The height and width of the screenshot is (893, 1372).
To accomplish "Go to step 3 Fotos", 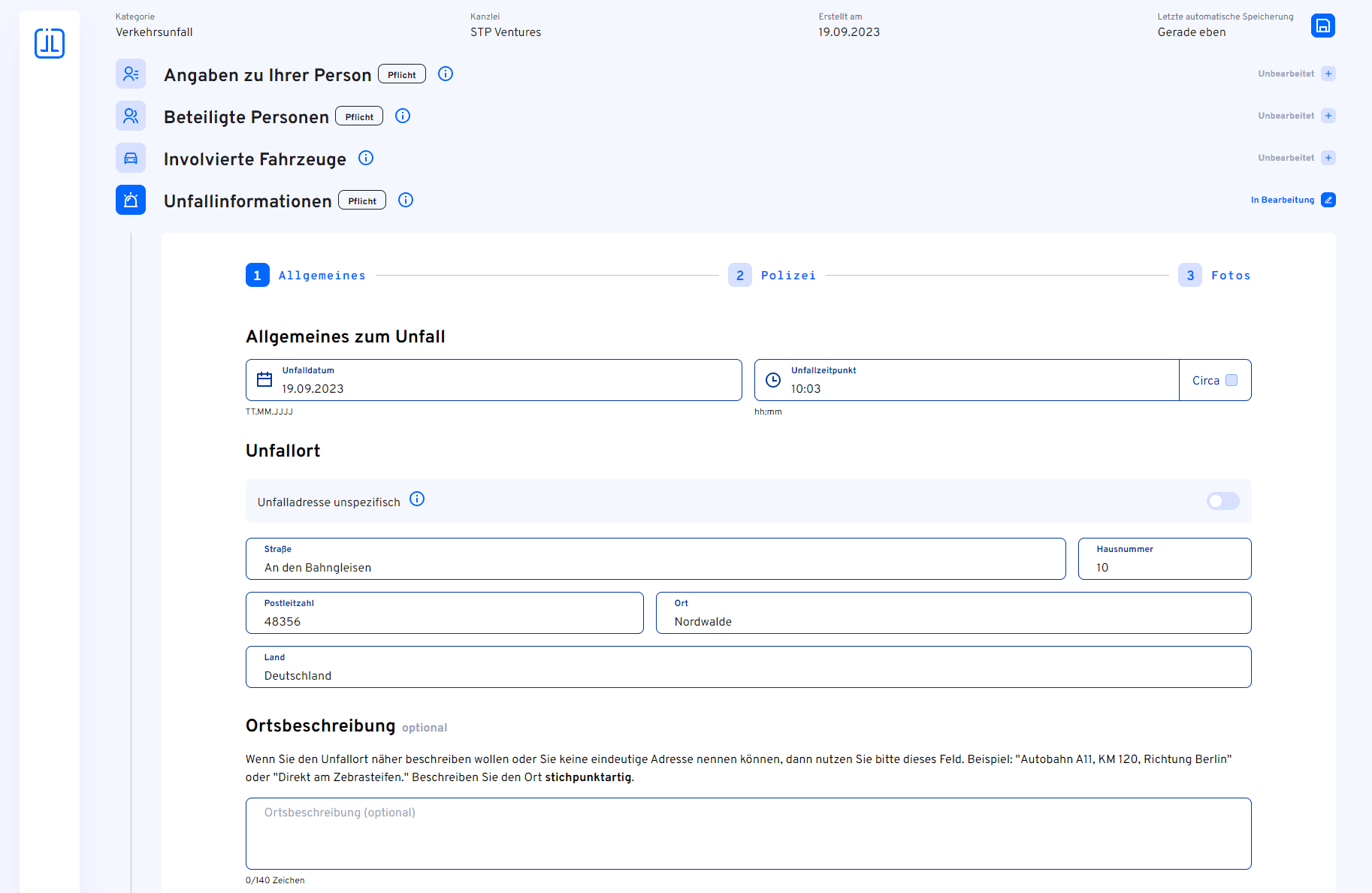I will (x=1214, y=275).
